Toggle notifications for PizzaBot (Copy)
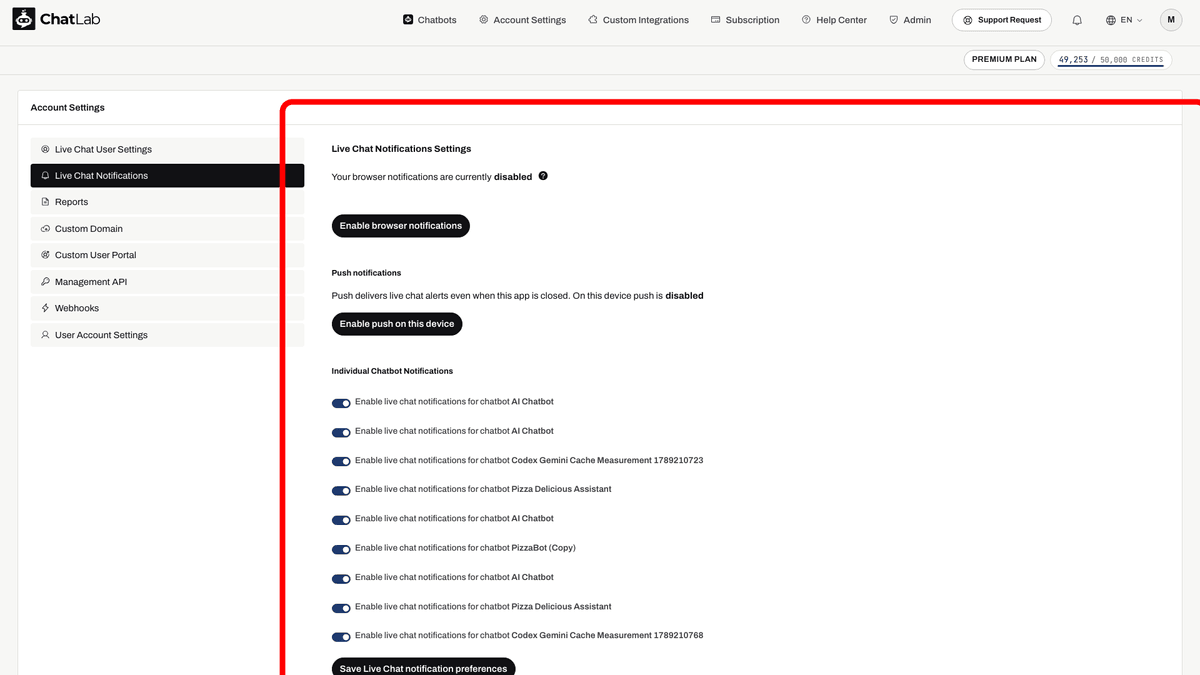 [341, 549]
